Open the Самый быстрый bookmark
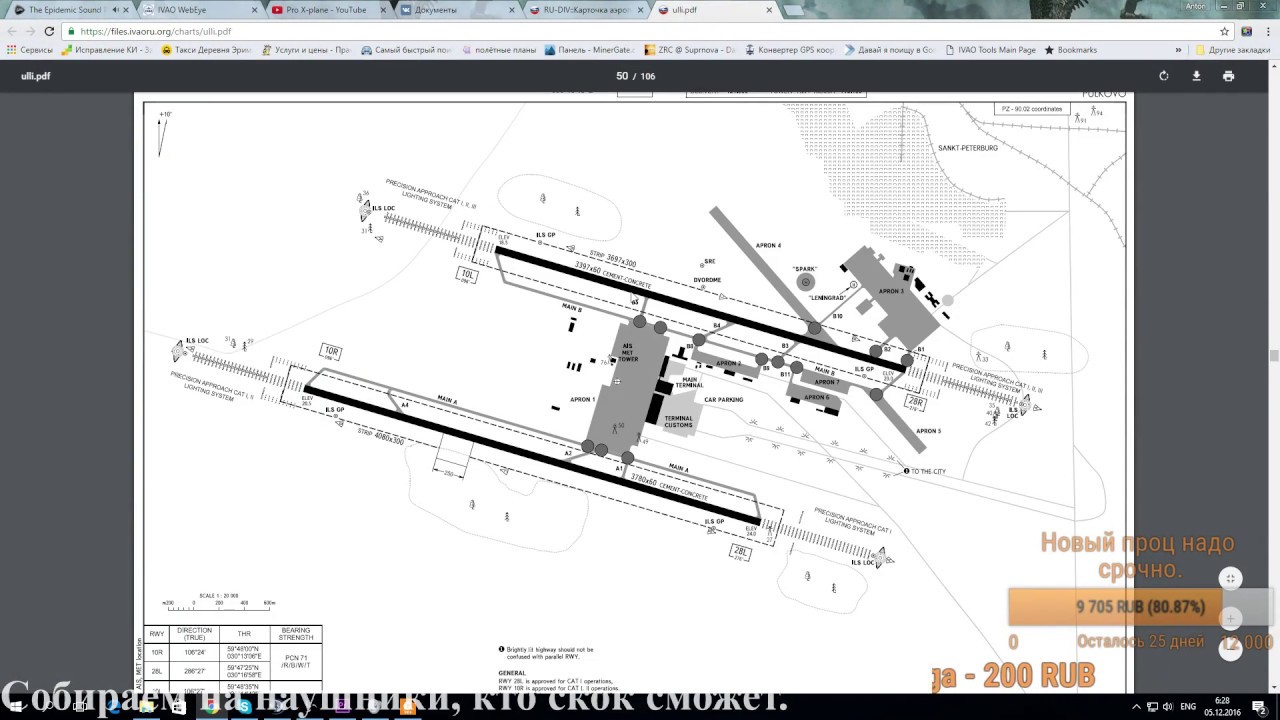 (406, 50)
